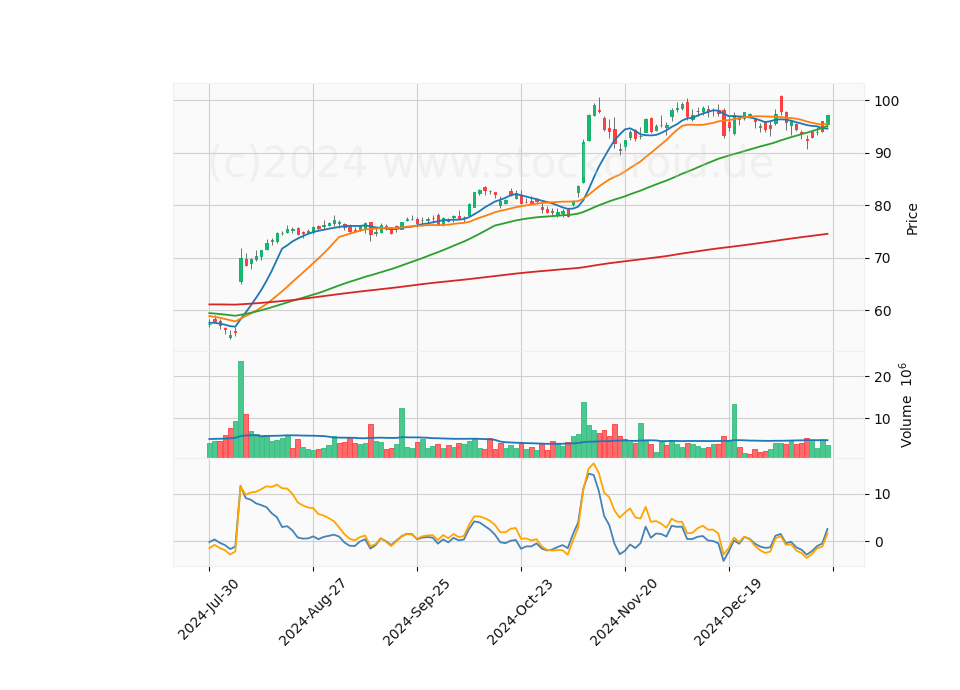Click the Volume axis title
Viewport: 960px width, 690px height.
[906, 405]
